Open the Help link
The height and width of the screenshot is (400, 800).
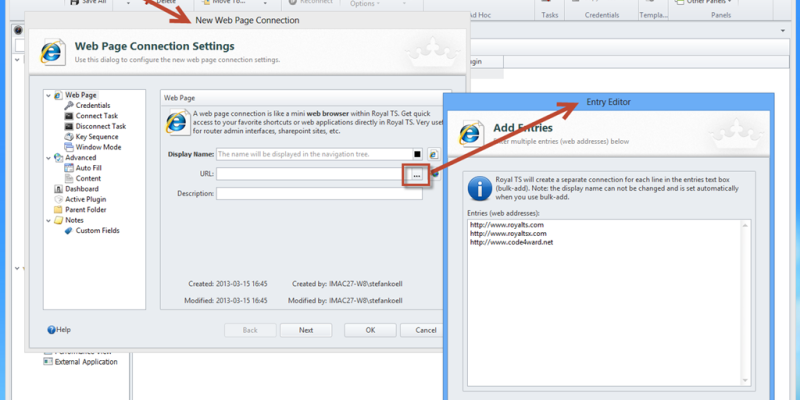[59, 330]
